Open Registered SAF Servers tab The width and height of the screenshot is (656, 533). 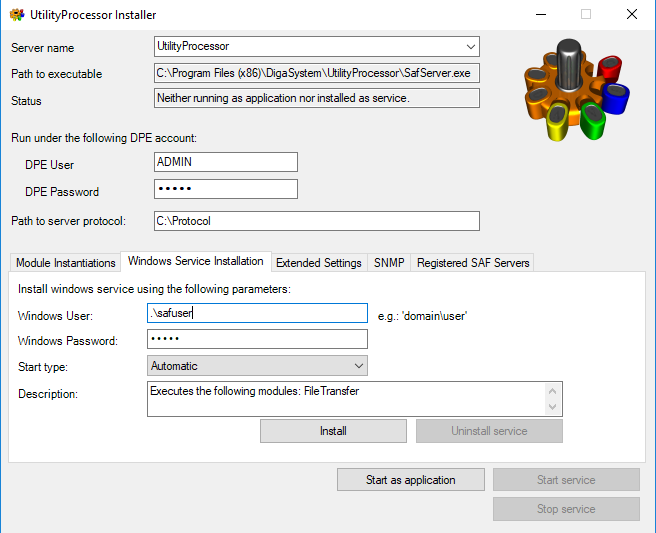[473, 263]
